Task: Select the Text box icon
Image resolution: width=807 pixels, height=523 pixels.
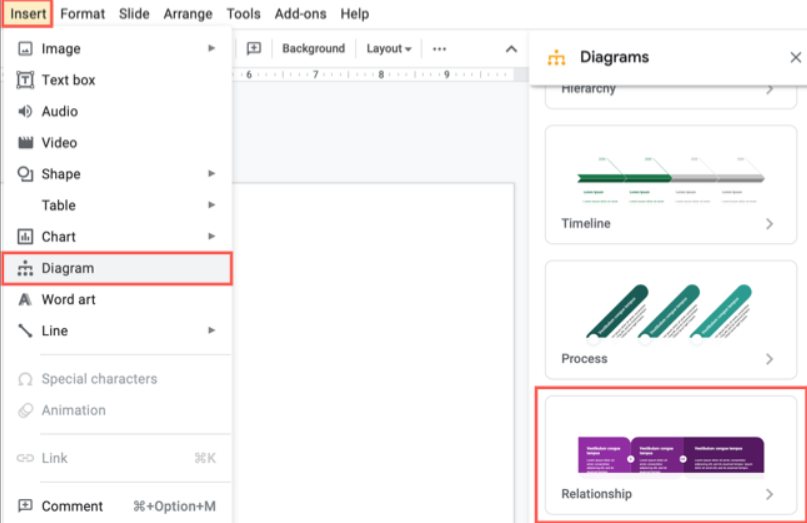Action: [25, 80]
